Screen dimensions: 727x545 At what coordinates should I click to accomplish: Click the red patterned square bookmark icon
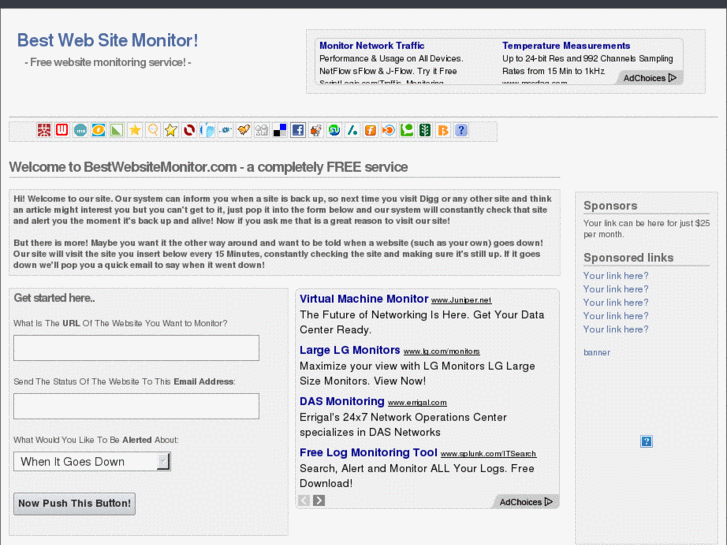pyautogui.click(x=44, y=130)
